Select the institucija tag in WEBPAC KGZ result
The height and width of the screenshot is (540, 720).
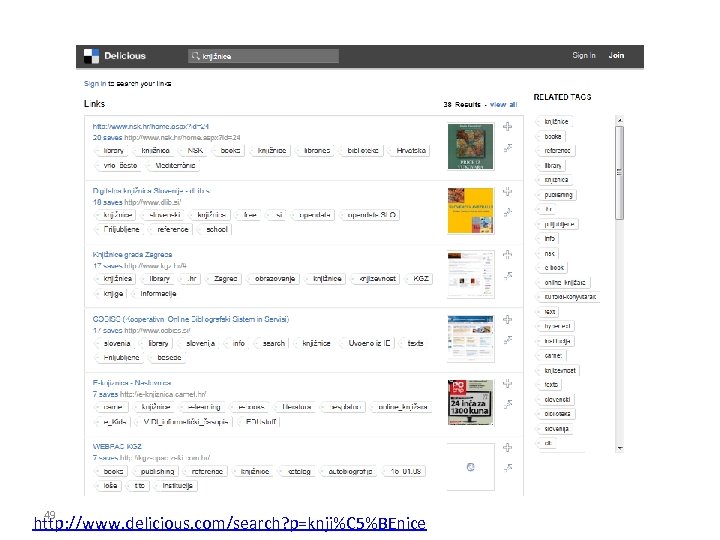pyautogui.click(x=175, y=486)
